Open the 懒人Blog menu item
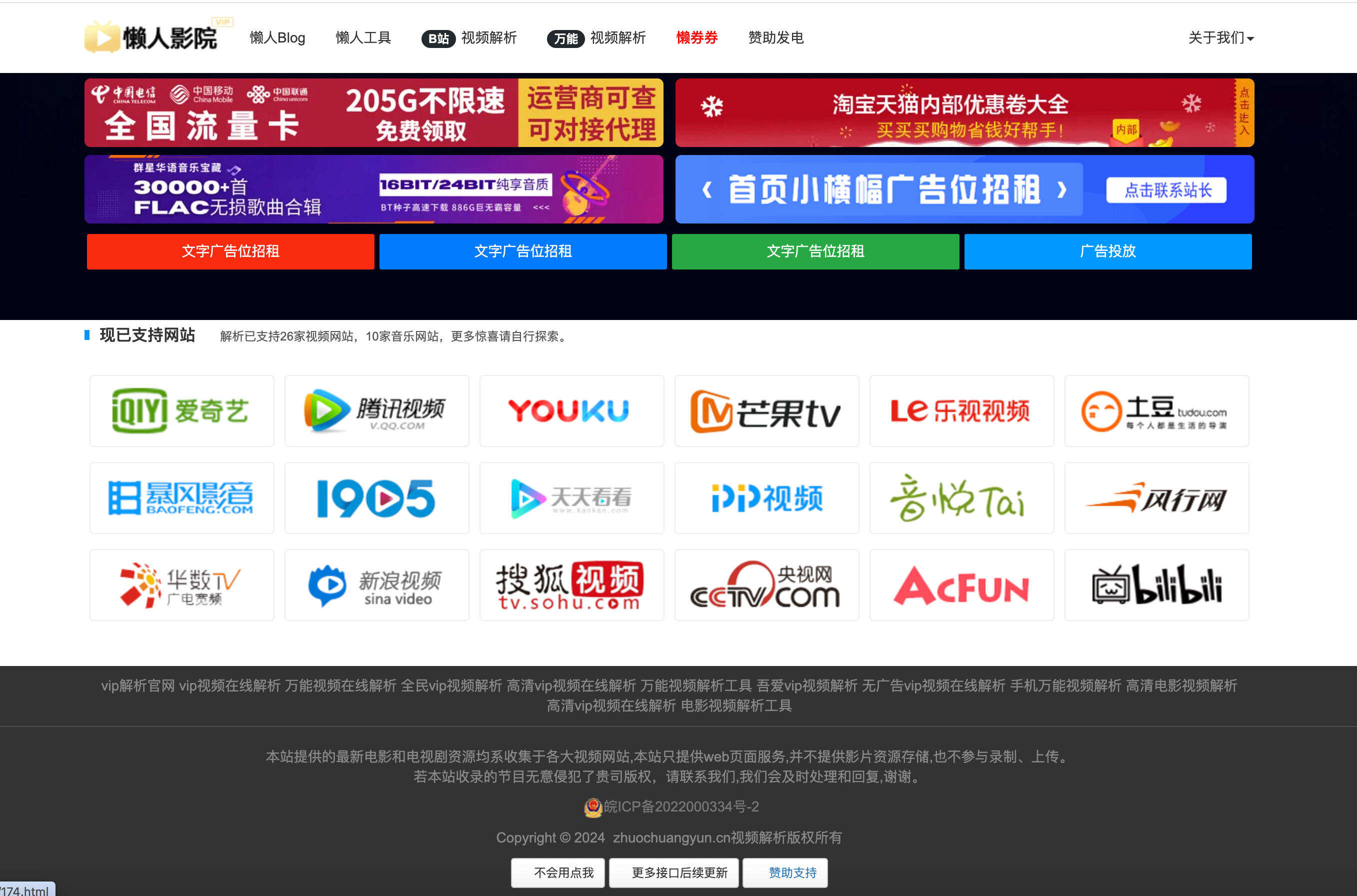The image size is (1357, 896). tap(277, 37)
